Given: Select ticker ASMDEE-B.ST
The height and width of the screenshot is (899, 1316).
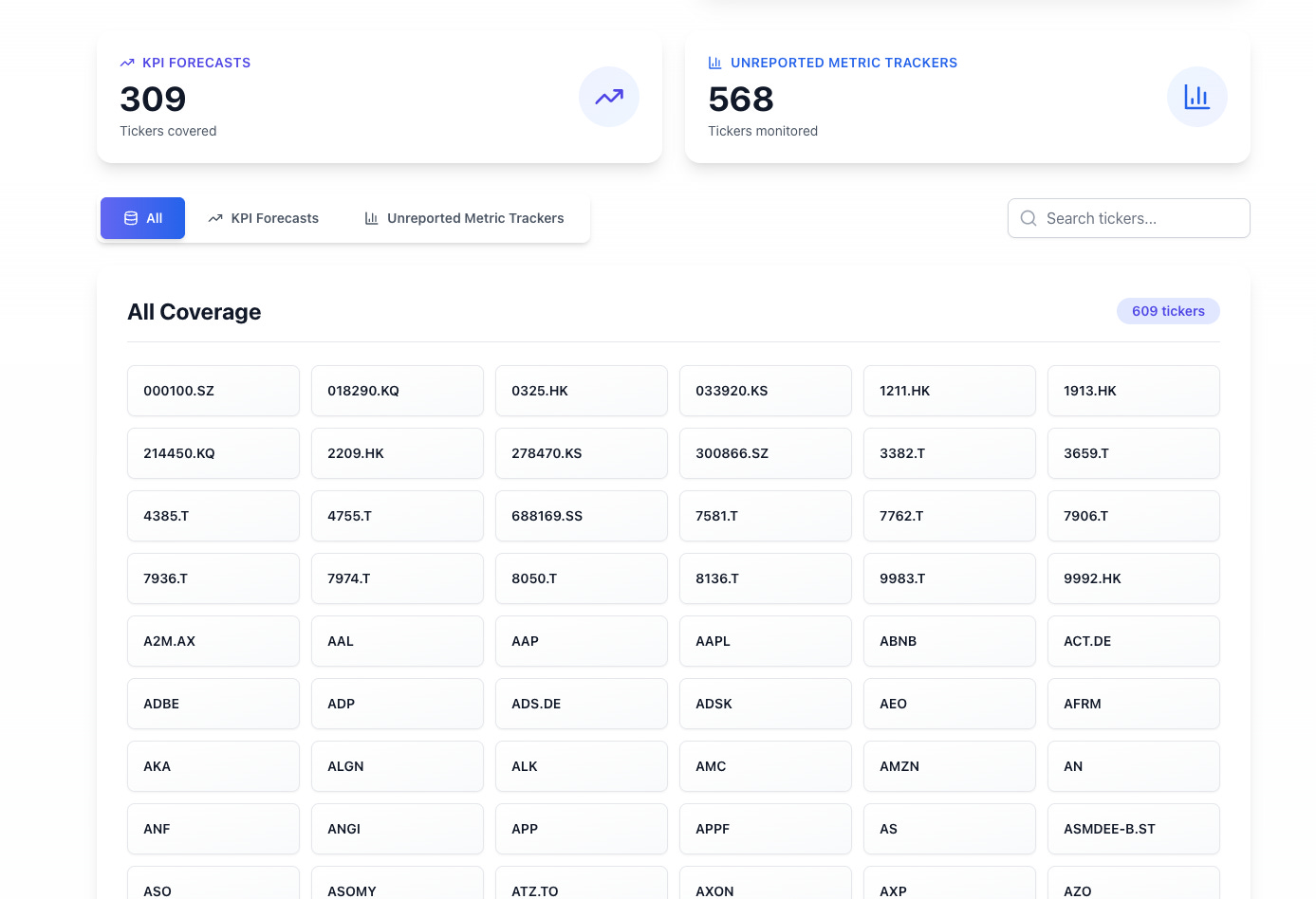Looking at the screenshot, I should 1134,829.
